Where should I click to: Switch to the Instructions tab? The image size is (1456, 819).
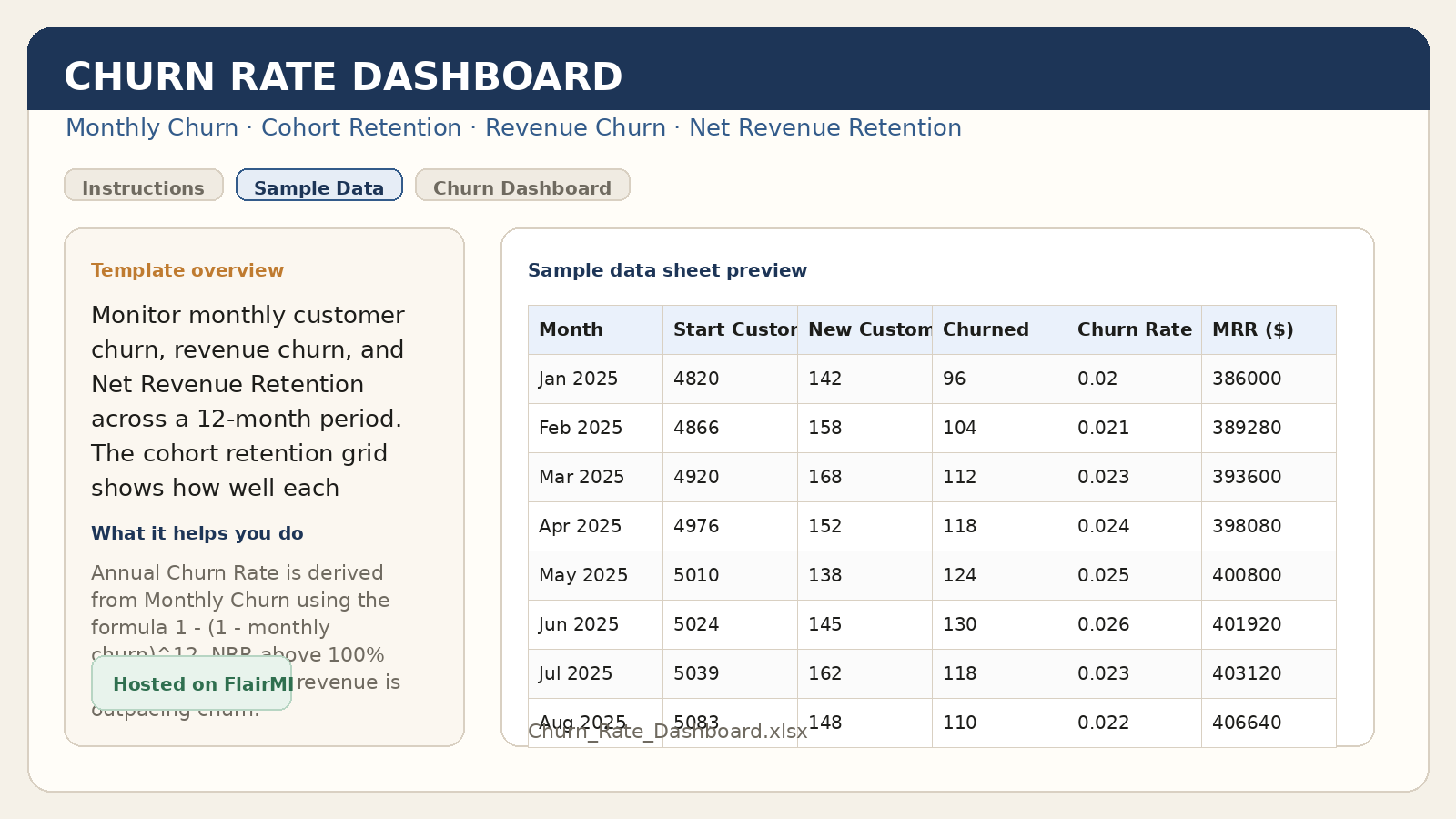click(x=143, y=187)
